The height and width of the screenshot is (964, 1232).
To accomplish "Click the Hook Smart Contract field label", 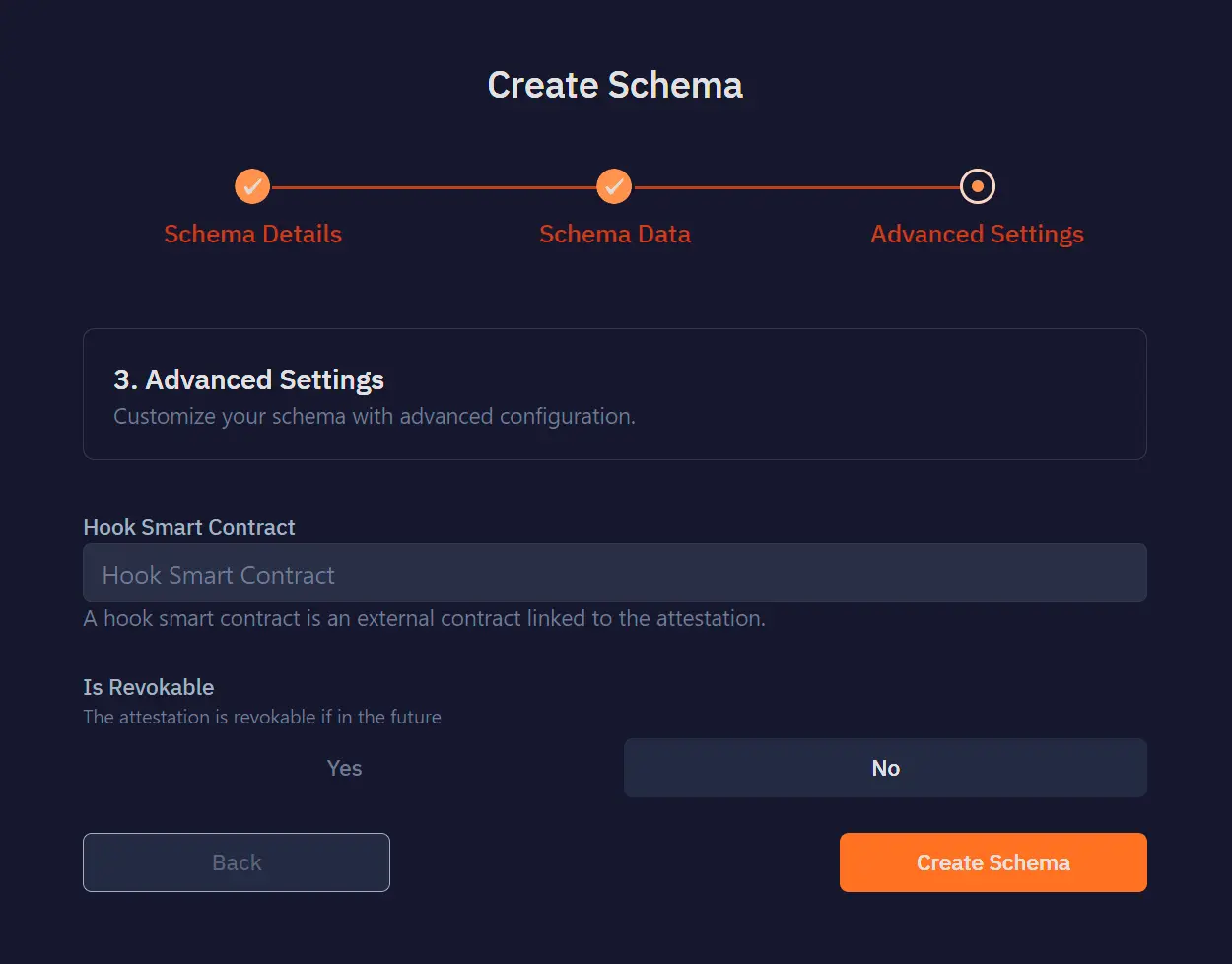I will click(189, 528).
